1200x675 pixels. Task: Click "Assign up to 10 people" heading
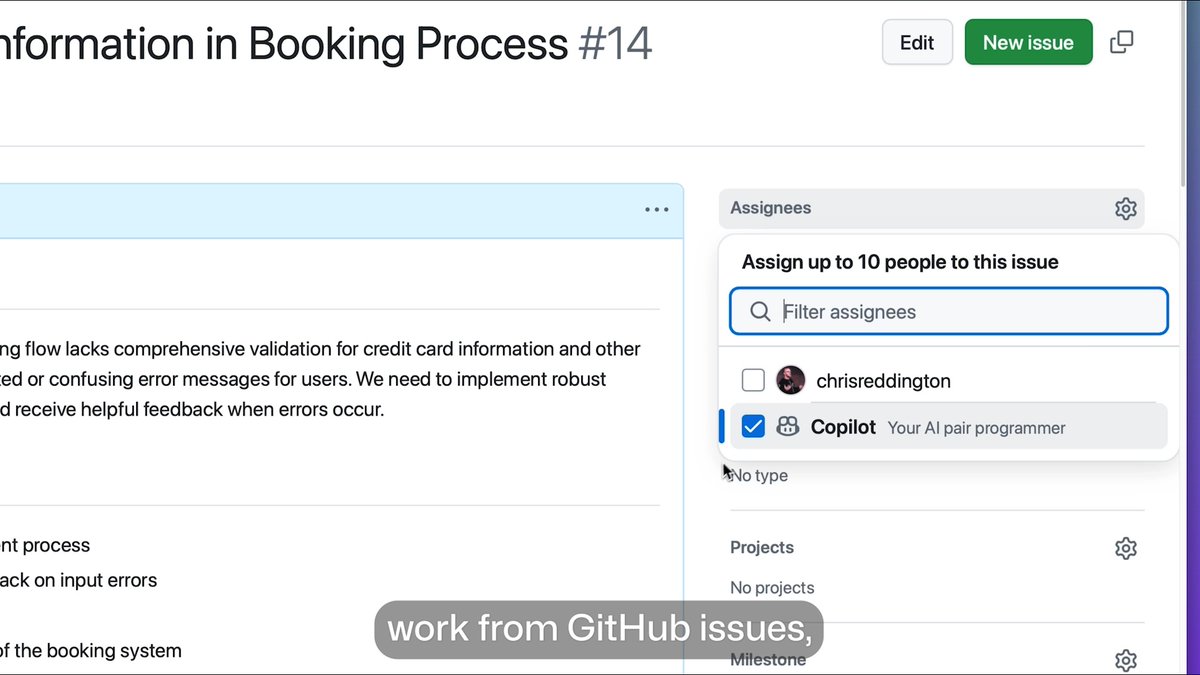[x=900, y=262]
